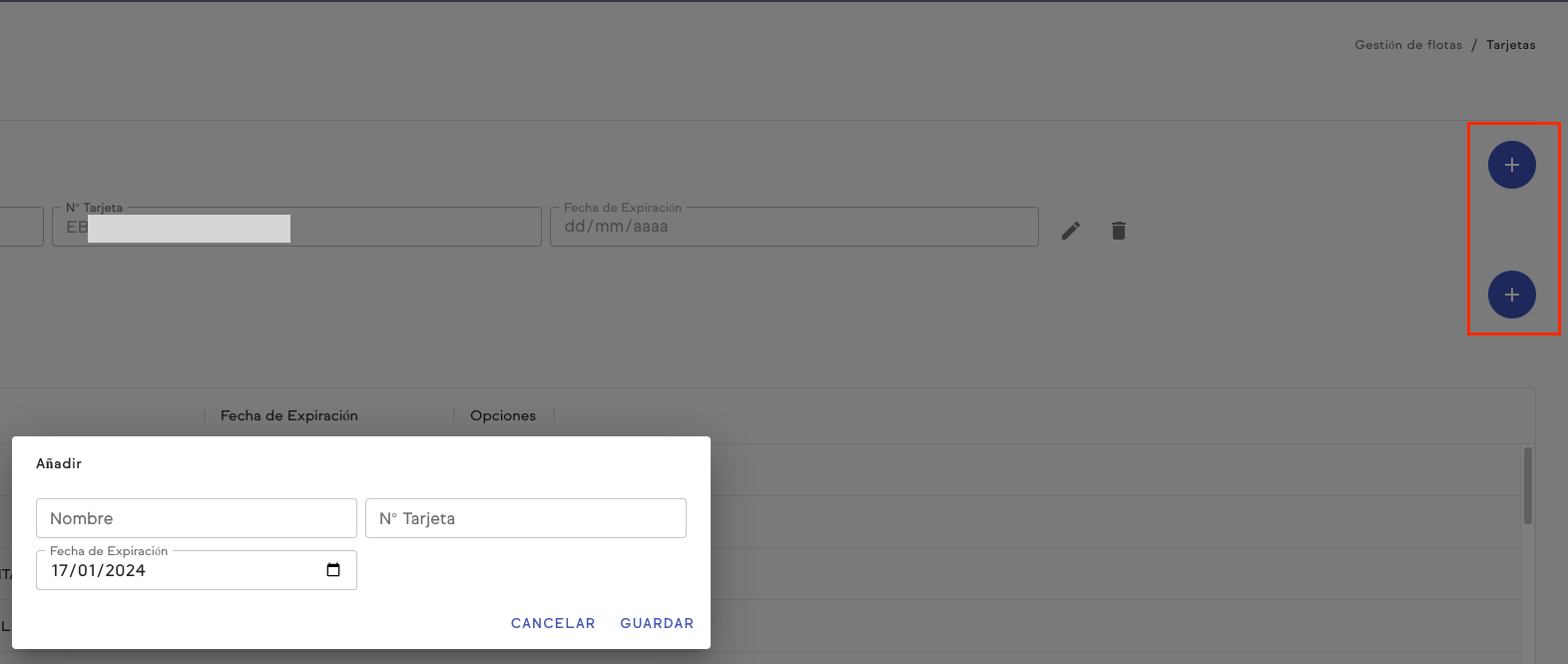Click the upper blue plus add button
The width and height of the screenshot is (1568, 664).
(x=1511, y=165)
